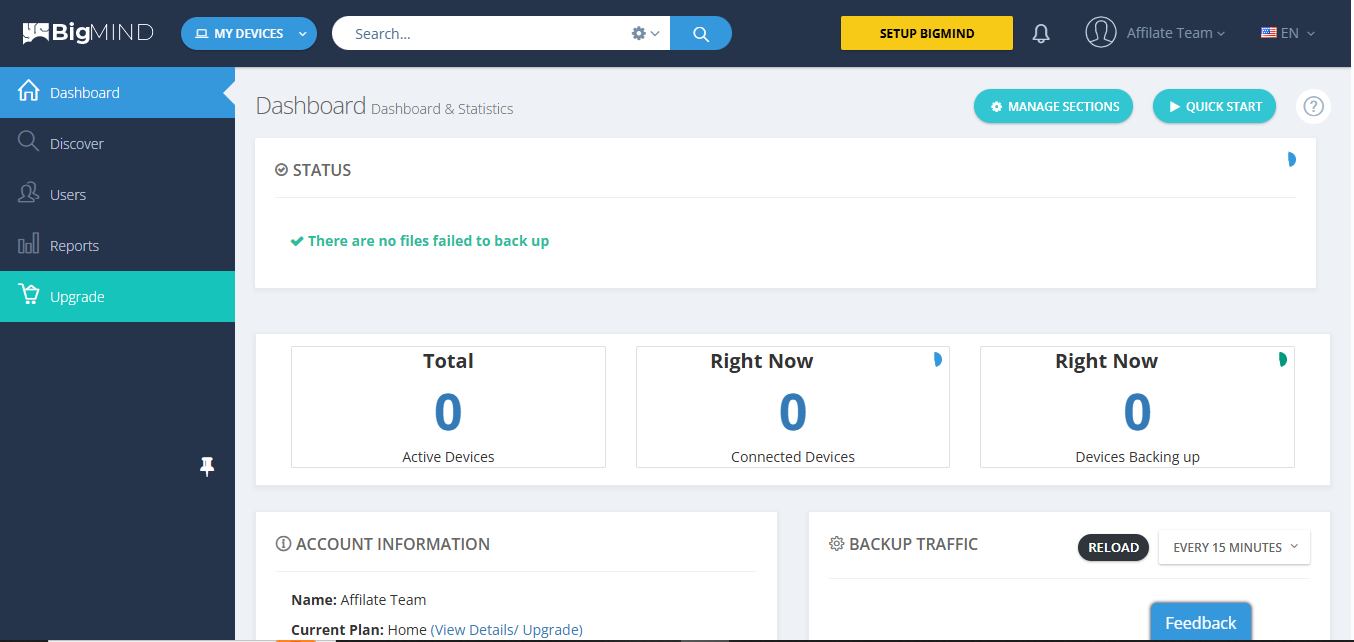Click the QUICK START button
The height and width of the screenshot is (642, 1354).
[1214, 106]
